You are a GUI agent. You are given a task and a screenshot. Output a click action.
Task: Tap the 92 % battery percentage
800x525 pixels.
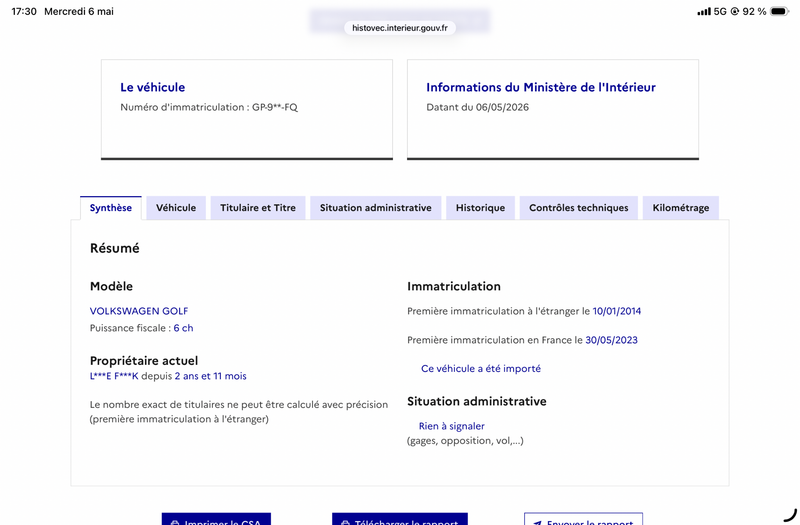(x=754, y=11)
